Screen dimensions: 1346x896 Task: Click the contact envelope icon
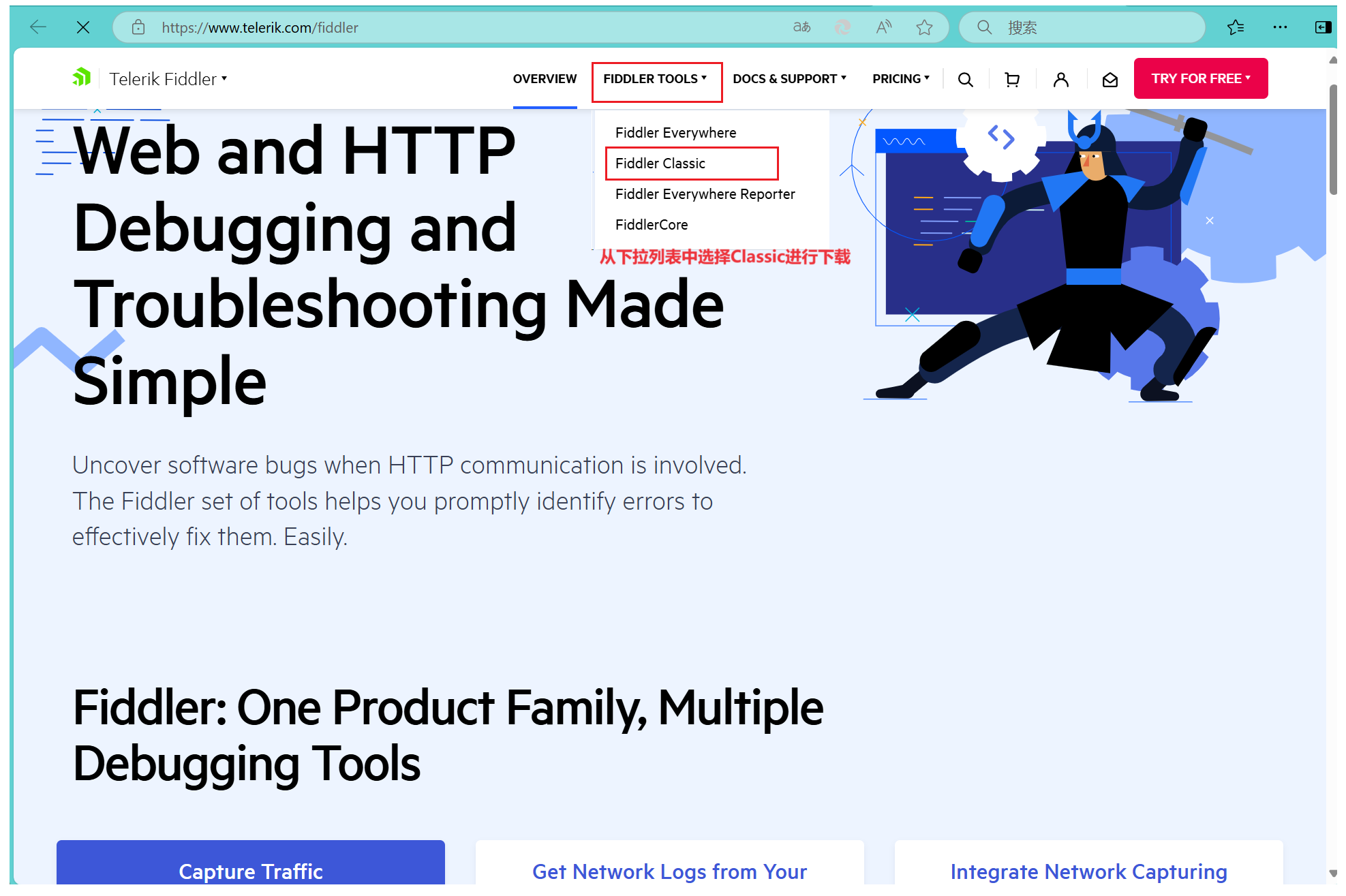pos(1110,80)
